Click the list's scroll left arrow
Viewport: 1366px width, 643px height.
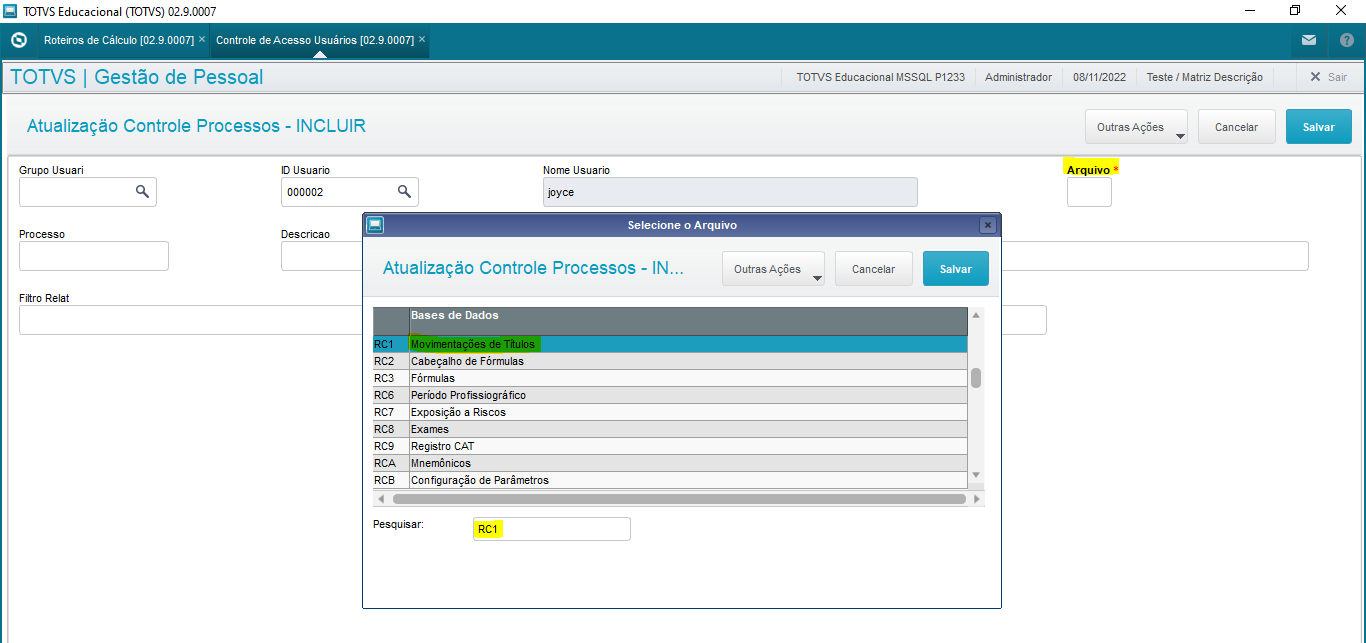coord(380,498)
